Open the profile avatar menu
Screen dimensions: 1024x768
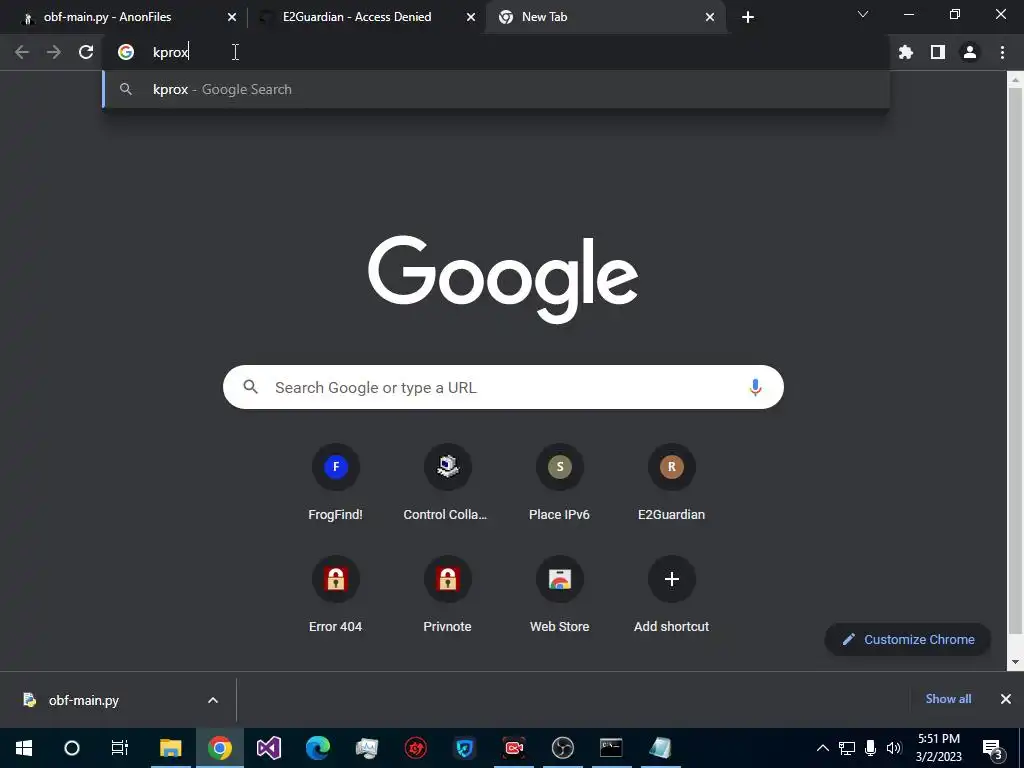(970, 52)
